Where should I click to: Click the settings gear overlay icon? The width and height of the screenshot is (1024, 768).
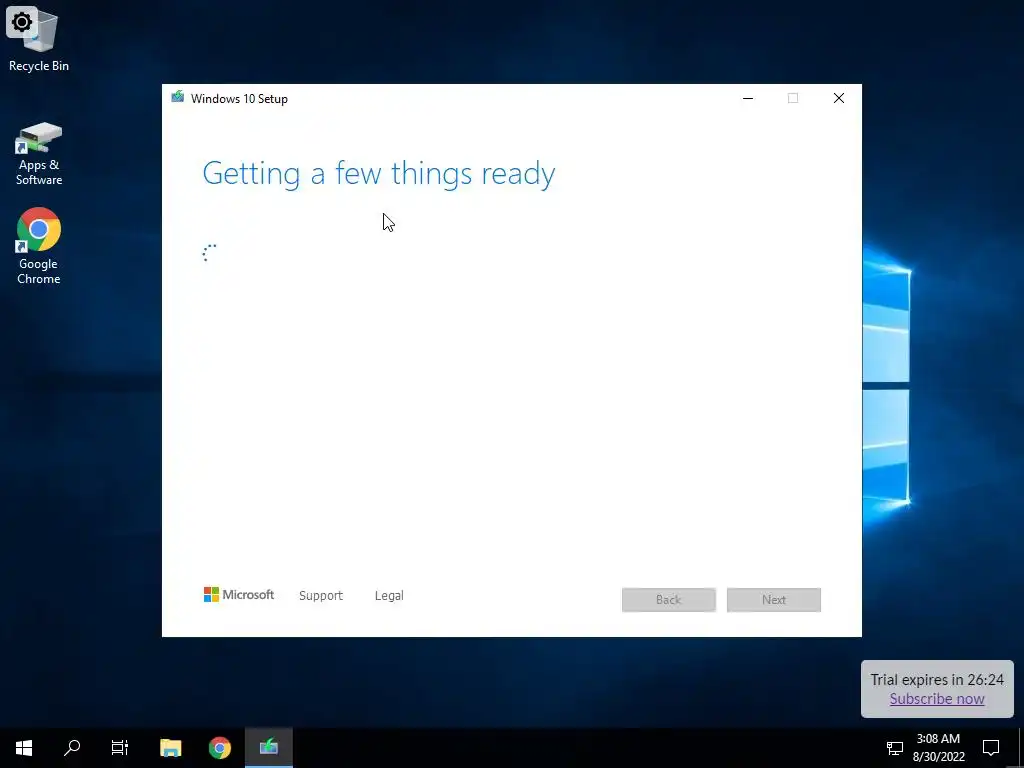(x=22, y=22)
